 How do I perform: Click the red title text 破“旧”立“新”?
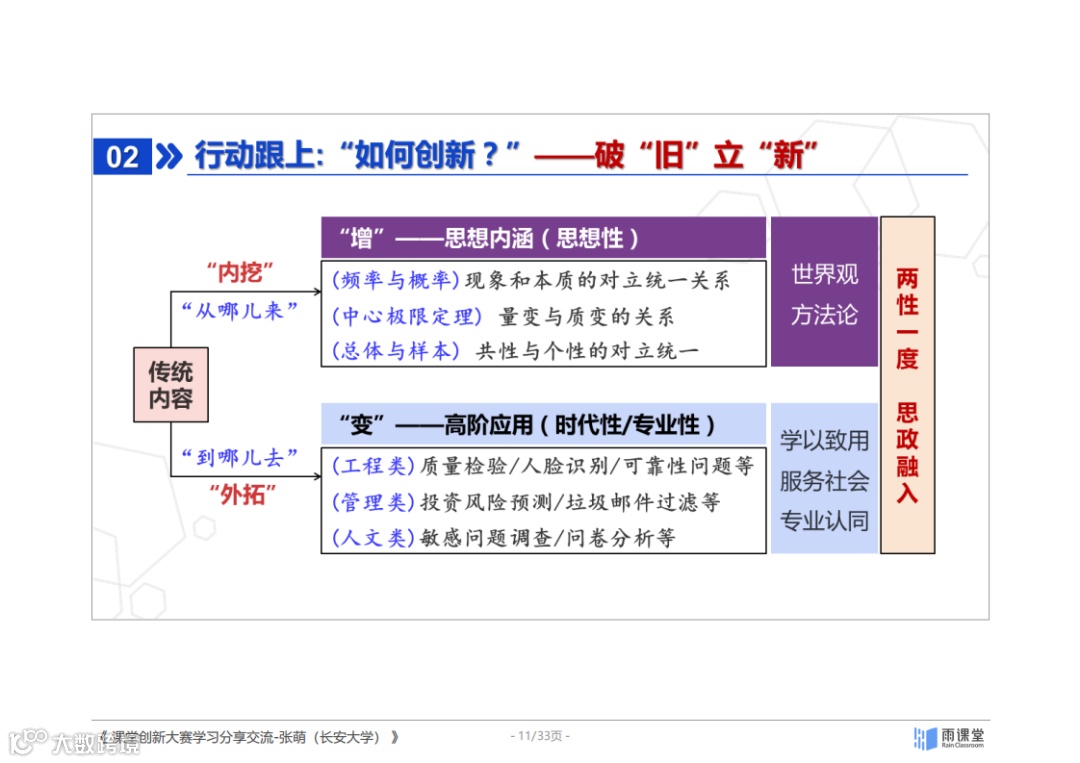click(705, 155)
